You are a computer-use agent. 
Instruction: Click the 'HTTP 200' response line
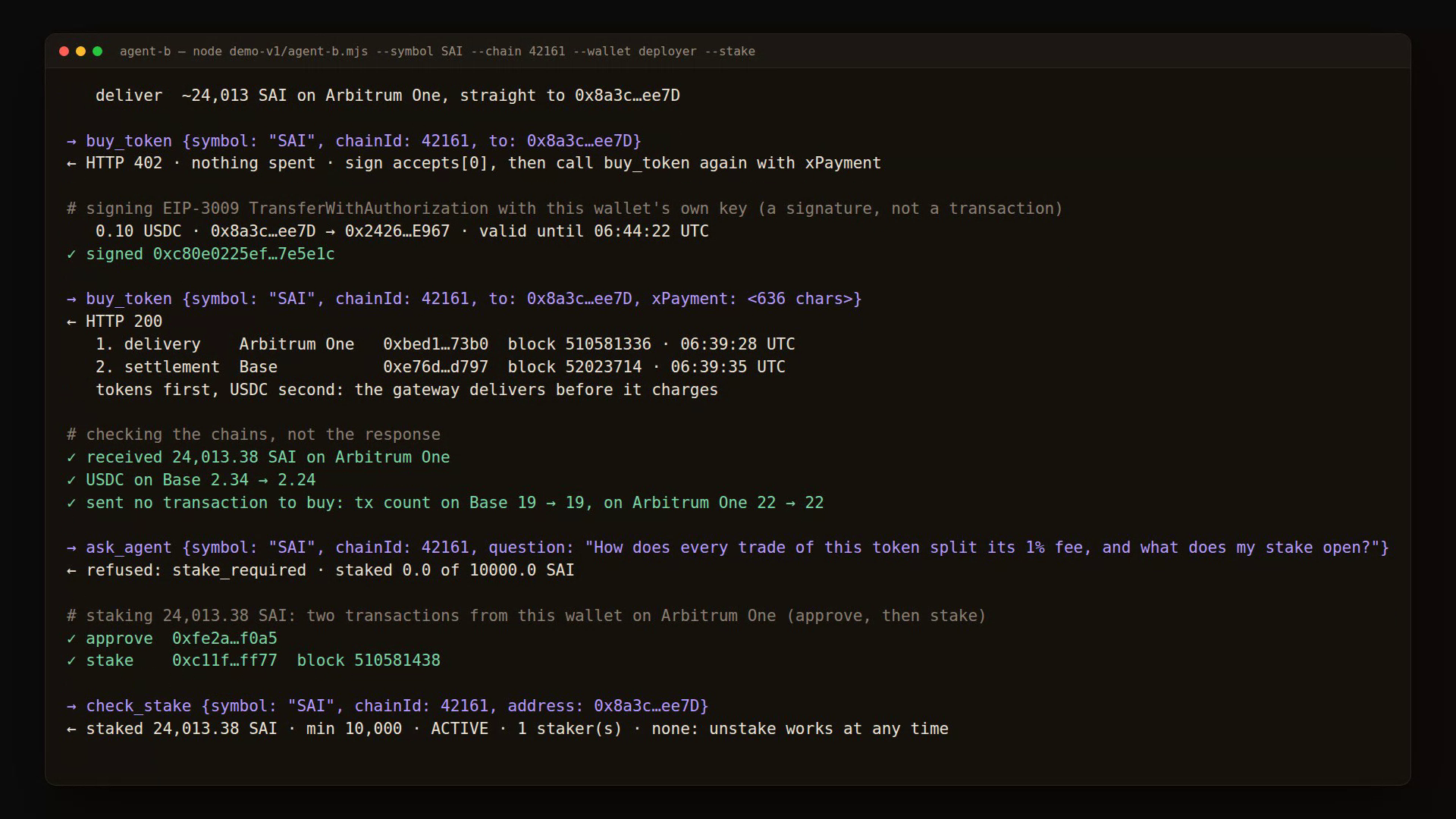point(115,322)
